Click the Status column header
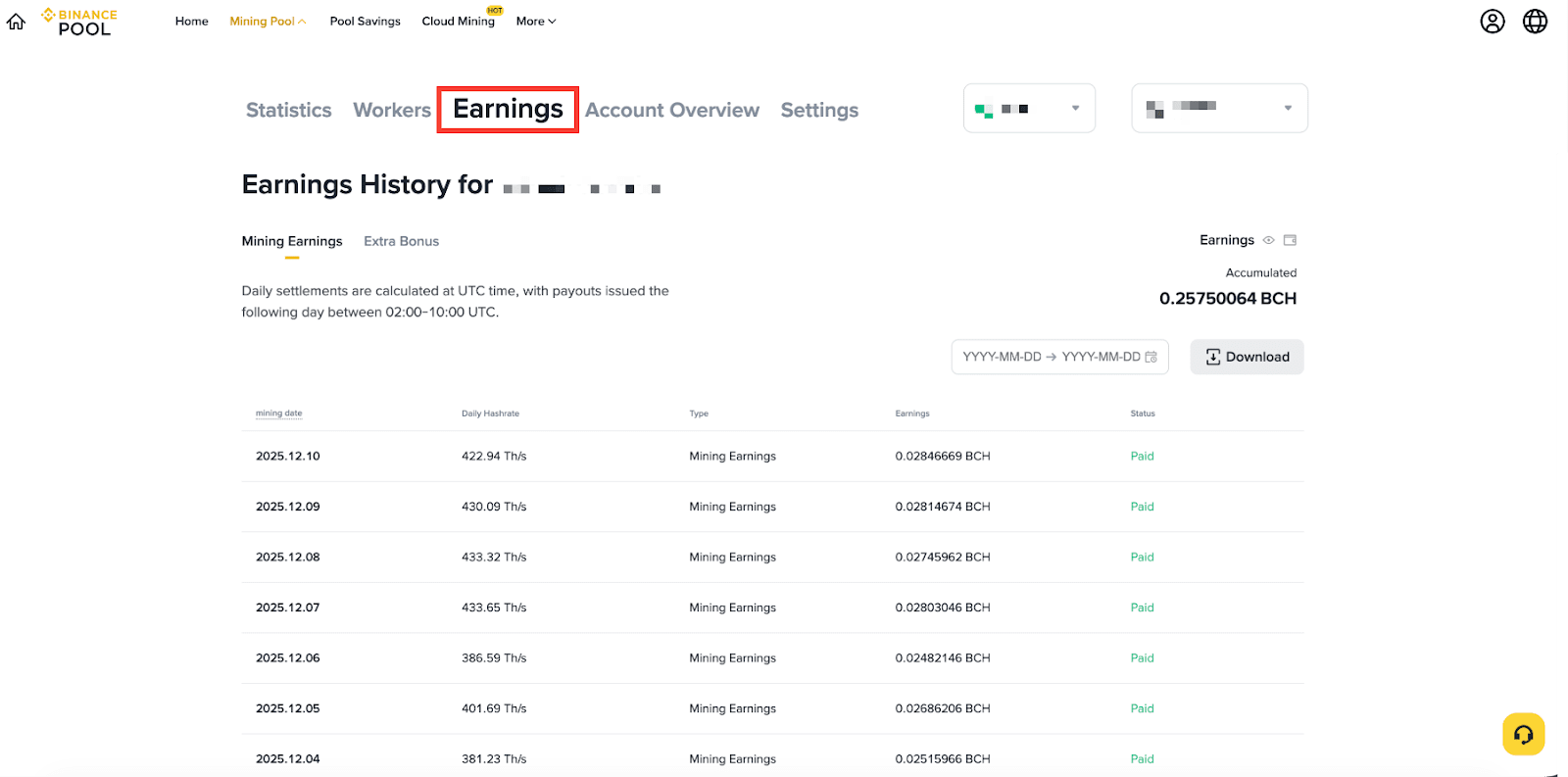 coord(1143,413)
